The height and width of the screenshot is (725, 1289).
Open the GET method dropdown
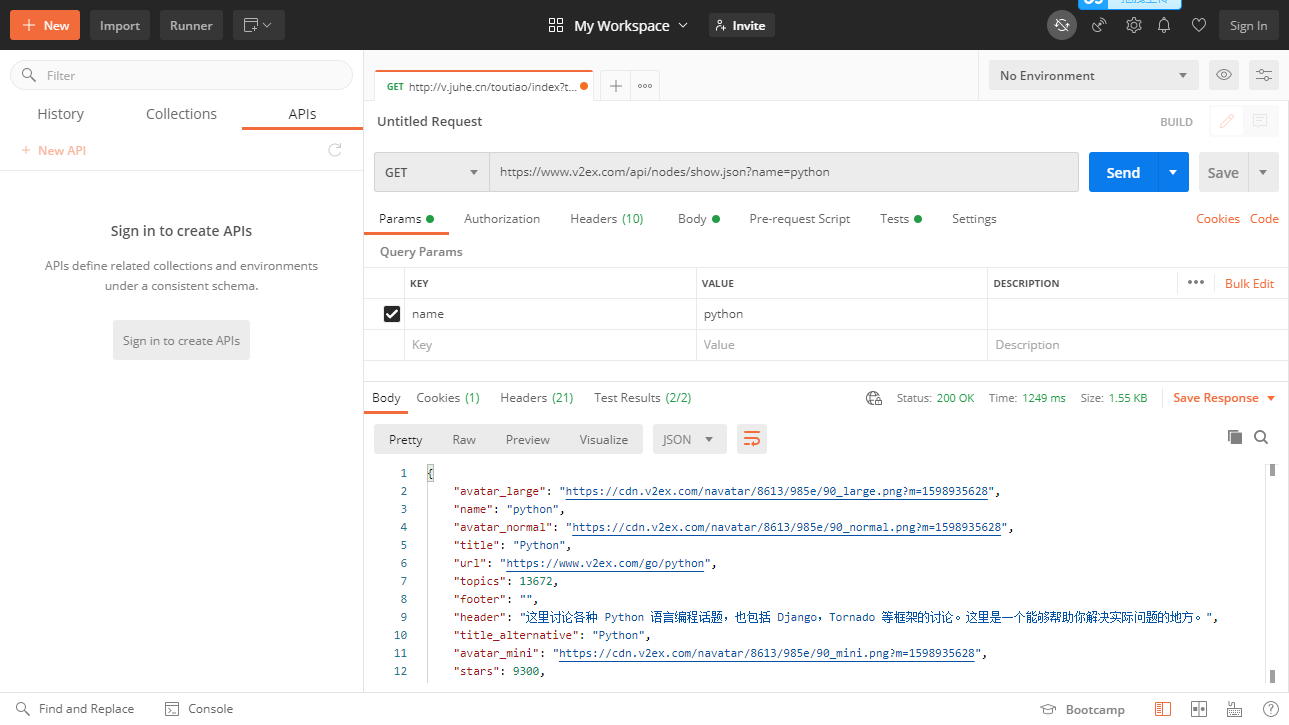[x=432, y=172]
